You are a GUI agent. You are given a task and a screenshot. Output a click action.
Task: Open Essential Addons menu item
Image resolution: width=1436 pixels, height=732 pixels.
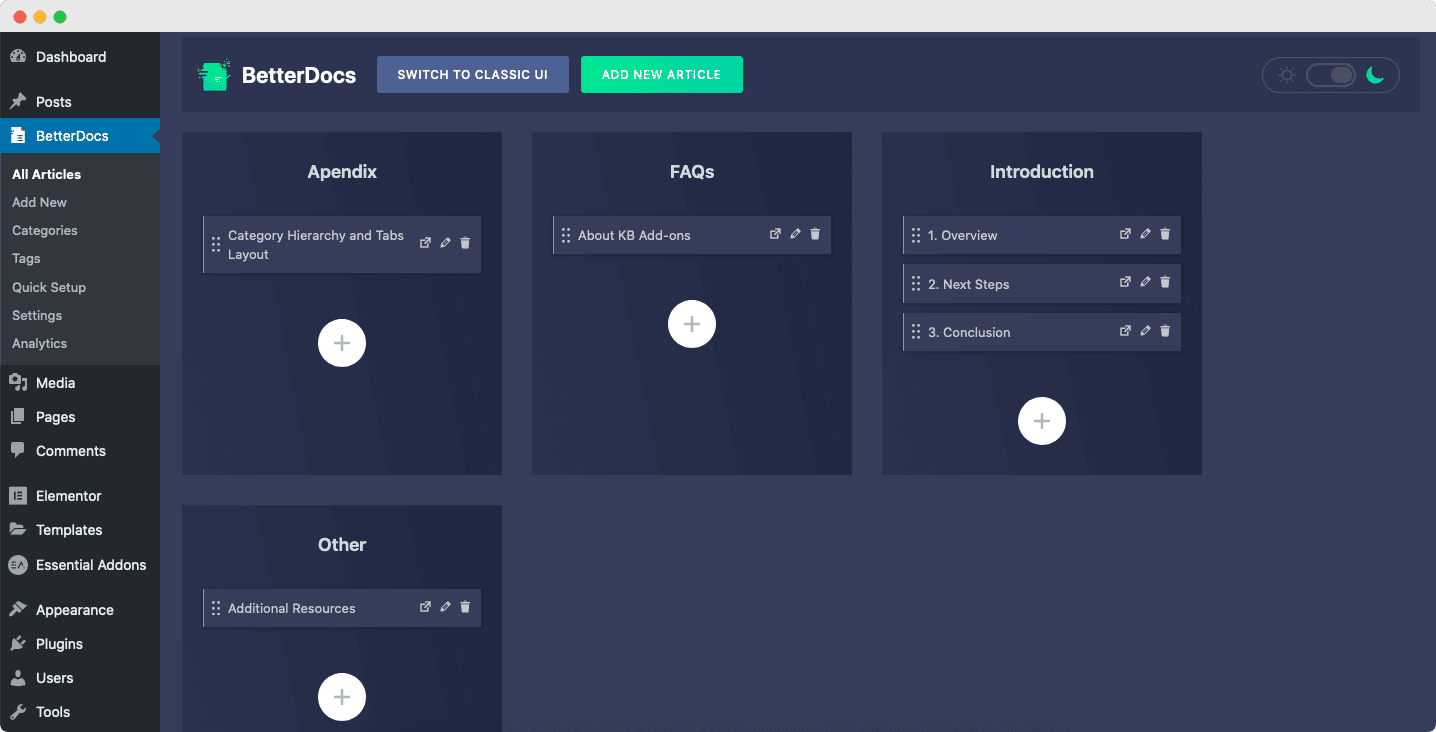(x=80, y=565)
